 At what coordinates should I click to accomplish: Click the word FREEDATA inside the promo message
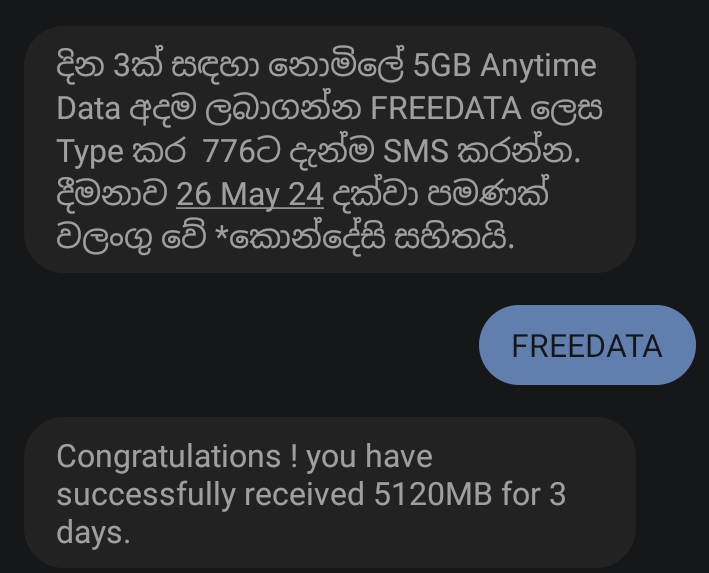pos(445,109)
